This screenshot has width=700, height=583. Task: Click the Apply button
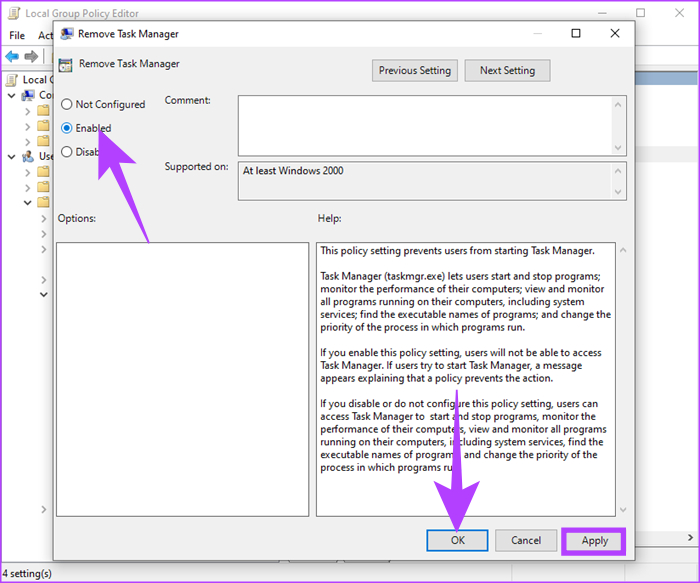(594, 541)
